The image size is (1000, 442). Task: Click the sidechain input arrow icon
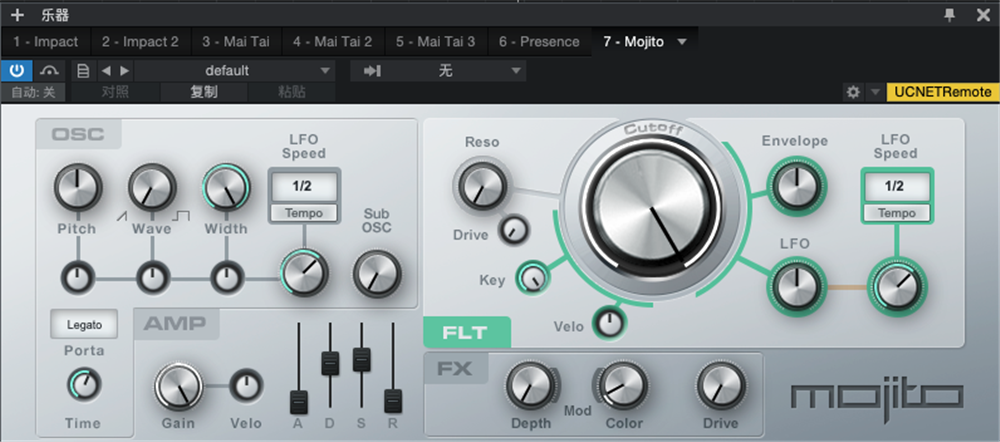point(372,70)
